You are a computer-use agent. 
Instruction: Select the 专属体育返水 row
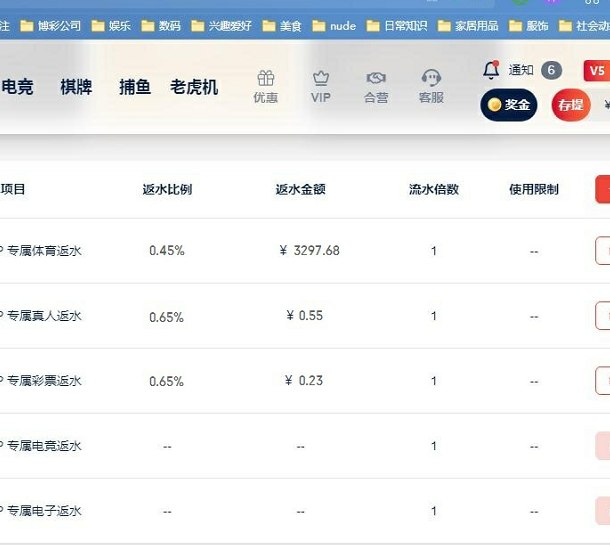(44, 251)
